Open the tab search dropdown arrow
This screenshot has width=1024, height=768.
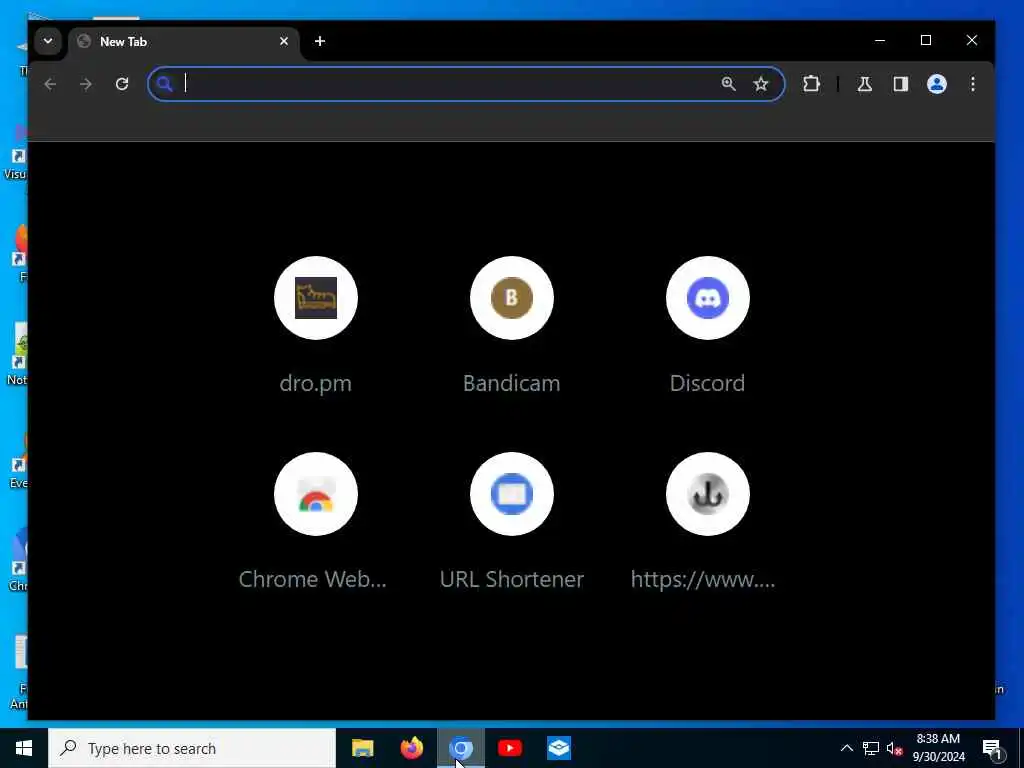pyautogui.click(x=48, y=41)
